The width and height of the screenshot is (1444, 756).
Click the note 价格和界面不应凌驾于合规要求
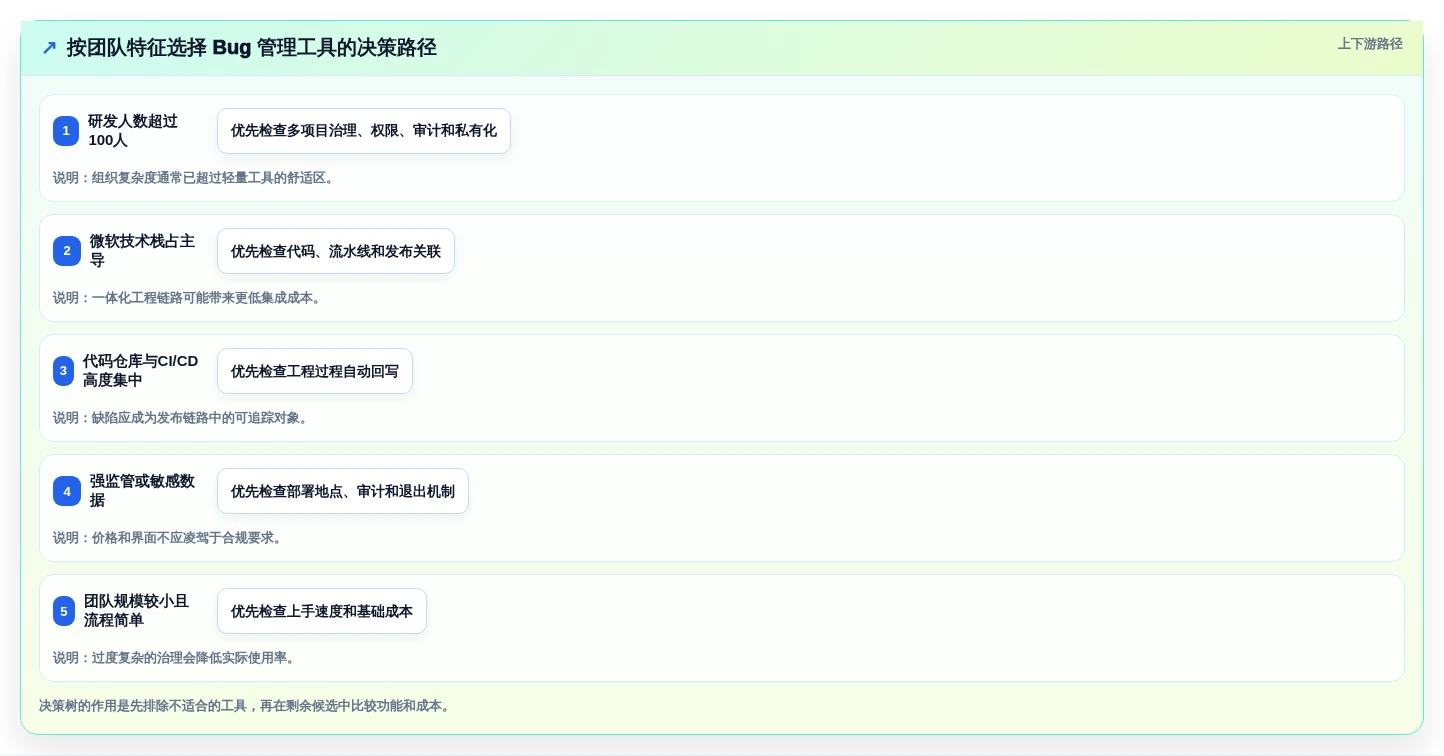169,538
